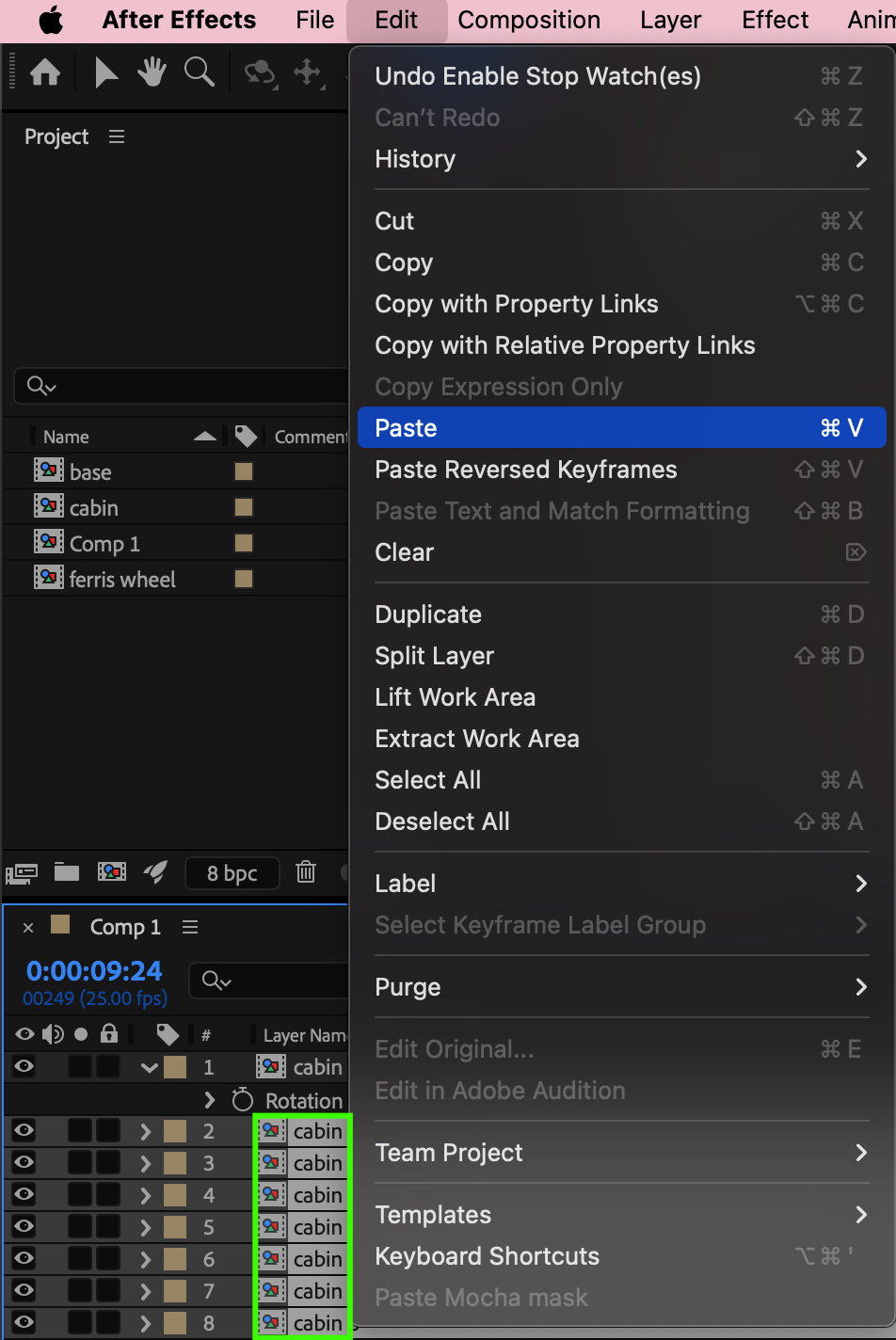This screenshot has width=896, height=1340.
Task: Sort Project panel by Name column
Action: 66,437
